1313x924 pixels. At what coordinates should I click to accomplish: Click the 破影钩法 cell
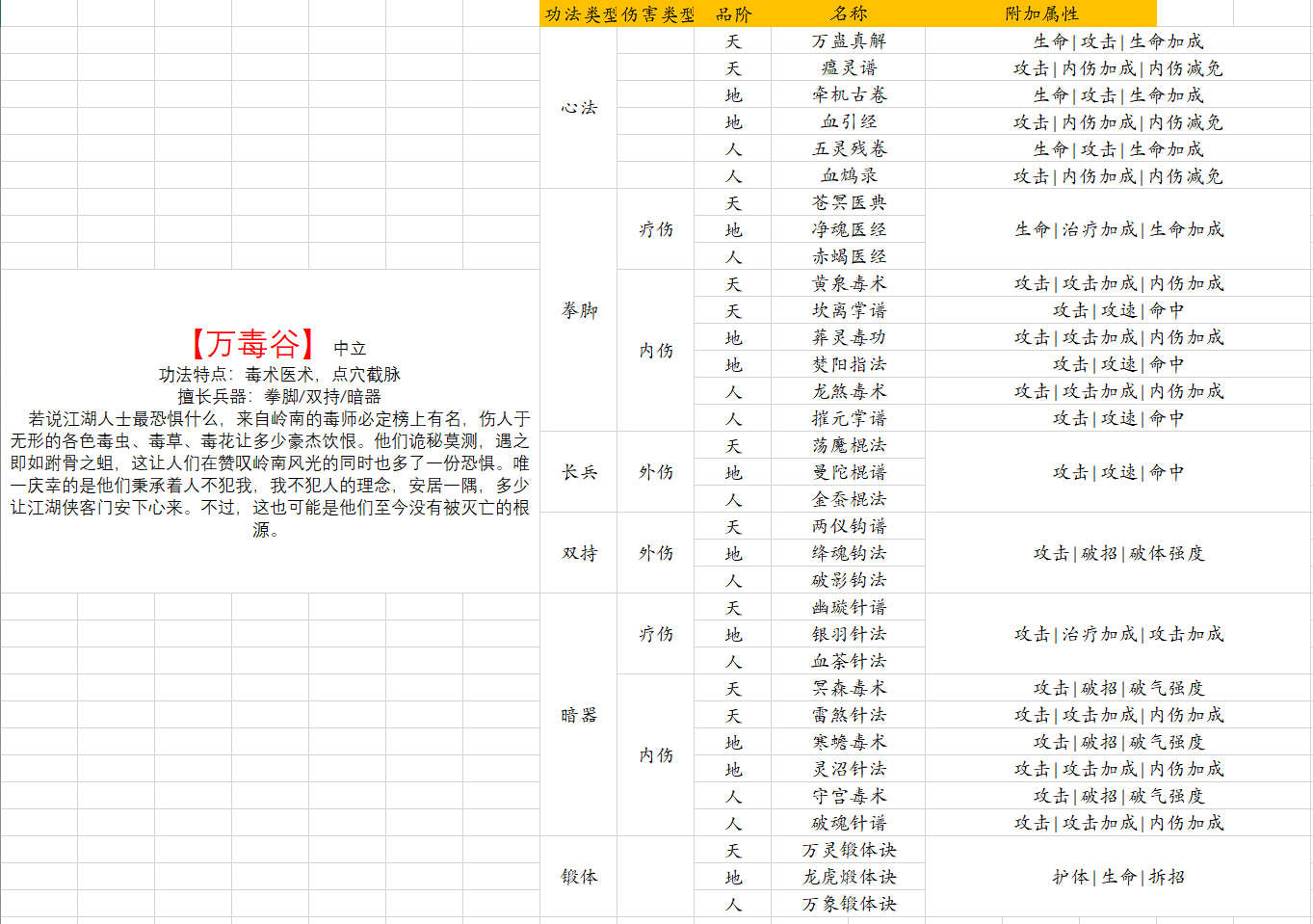849,580
